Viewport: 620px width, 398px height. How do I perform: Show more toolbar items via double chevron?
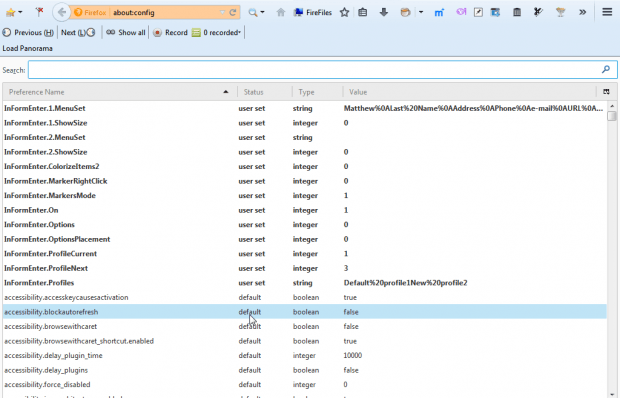(x=582, y=13)
